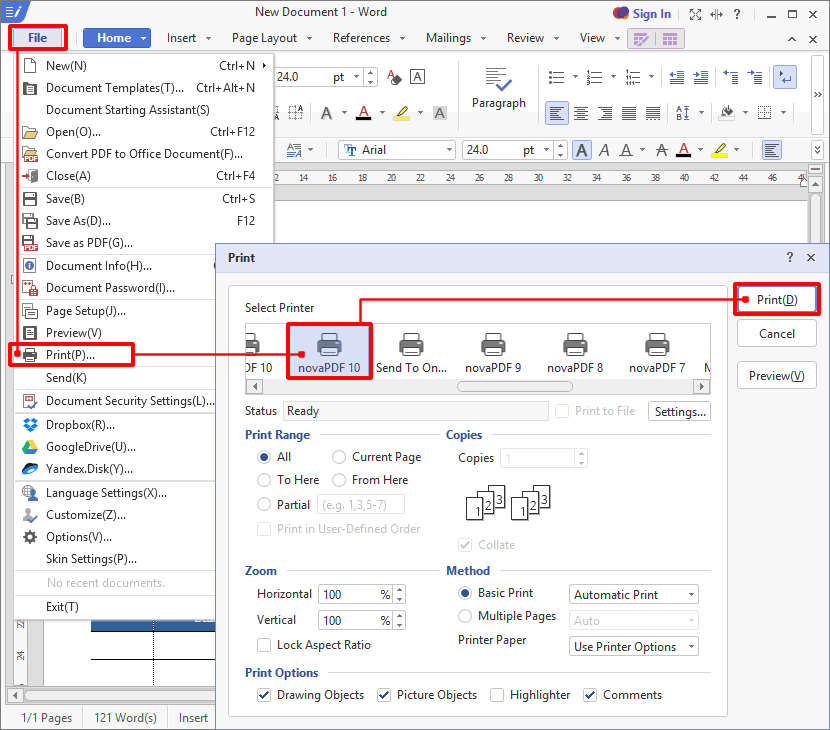Viewport: 830px width, 730px height.
Task: Select the All print range option
Action: pyautogui.click(x=264, y=457)
